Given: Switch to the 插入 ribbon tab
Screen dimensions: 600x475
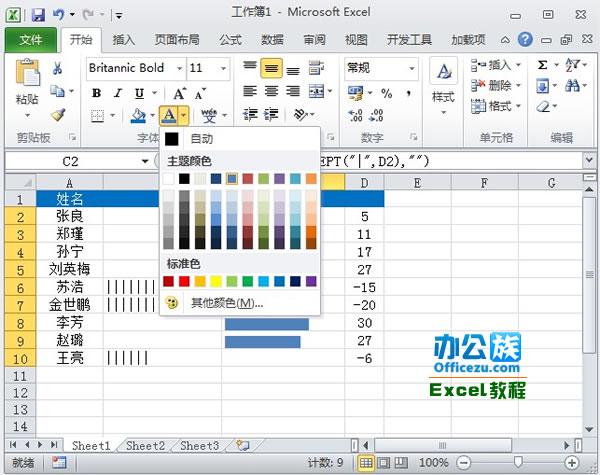Looking at the screenshot, I should point(123,40).
